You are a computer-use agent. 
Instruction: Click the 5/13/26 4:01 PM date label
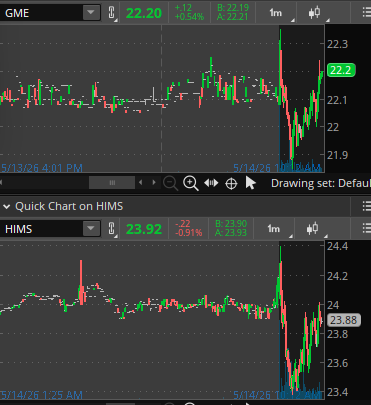pos(41,168)
